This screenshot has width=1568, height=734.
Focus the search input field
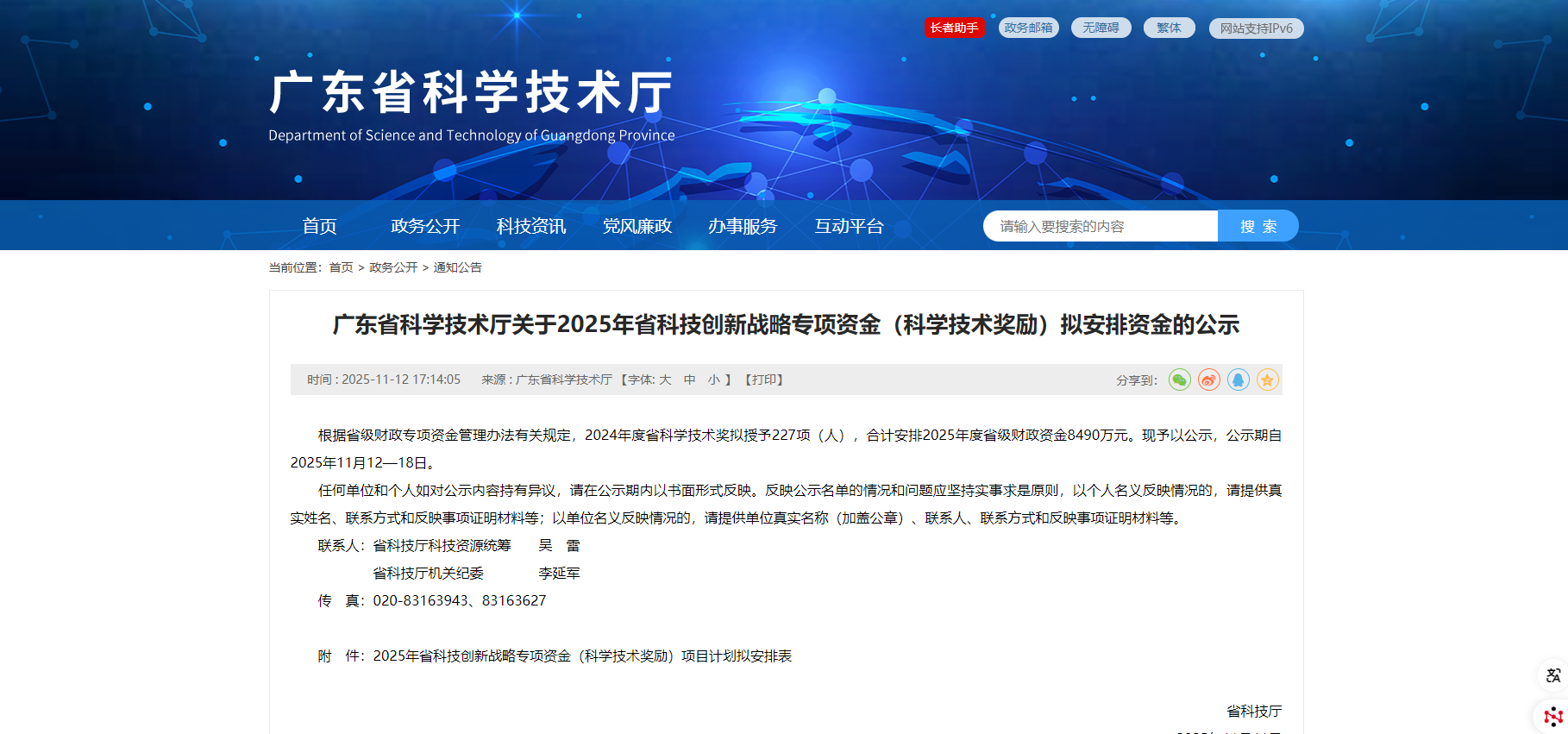point(1100,226)
